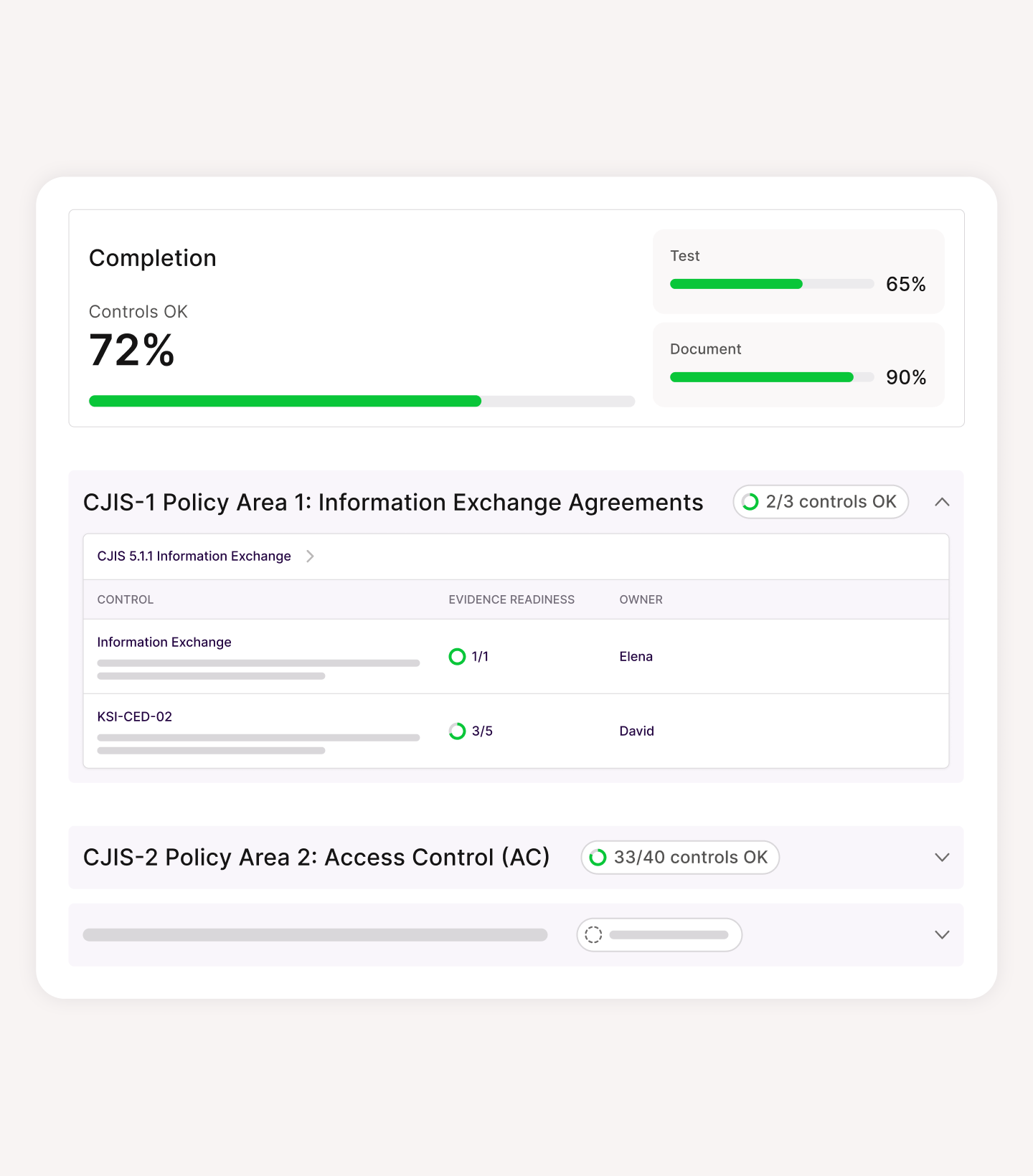Expand the CJIS-2 Access Control section
This screenshot has height=1176, width=1033.
click(x=942, y=857)
